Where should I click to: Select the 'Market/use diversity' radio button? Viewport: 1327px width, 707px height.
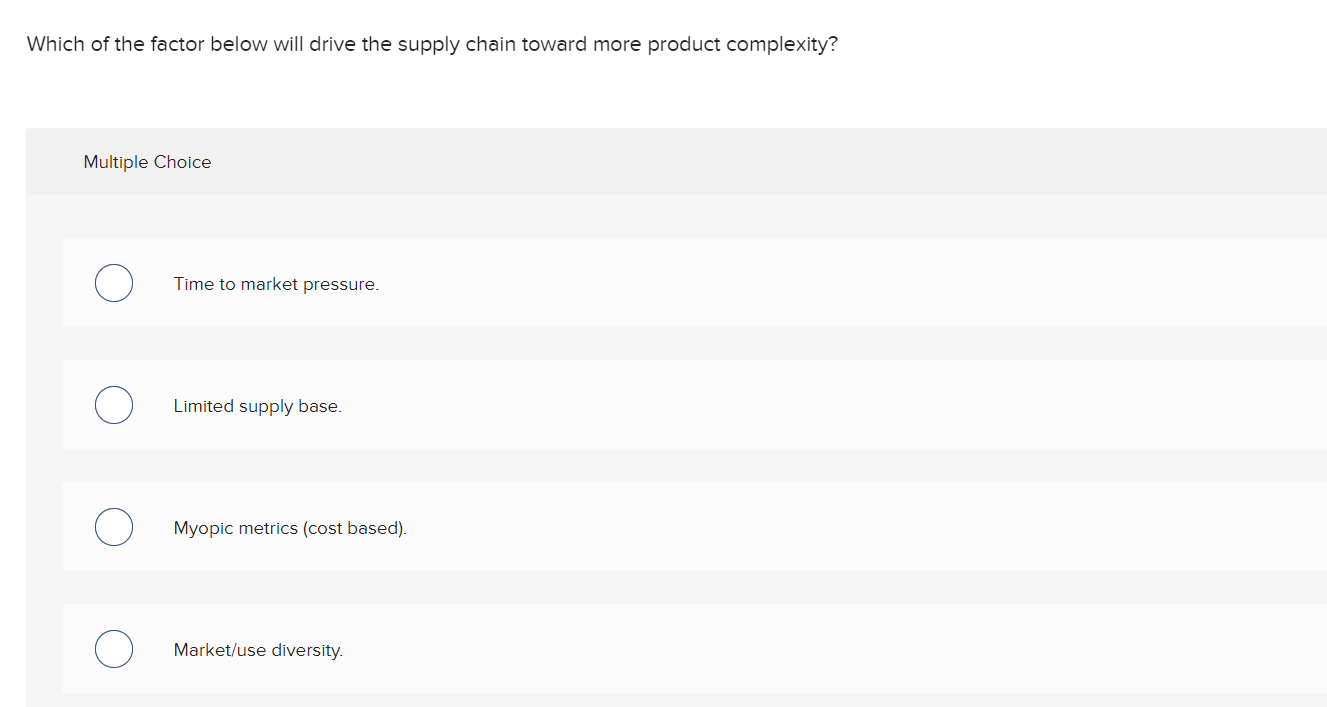coord(113,648)
